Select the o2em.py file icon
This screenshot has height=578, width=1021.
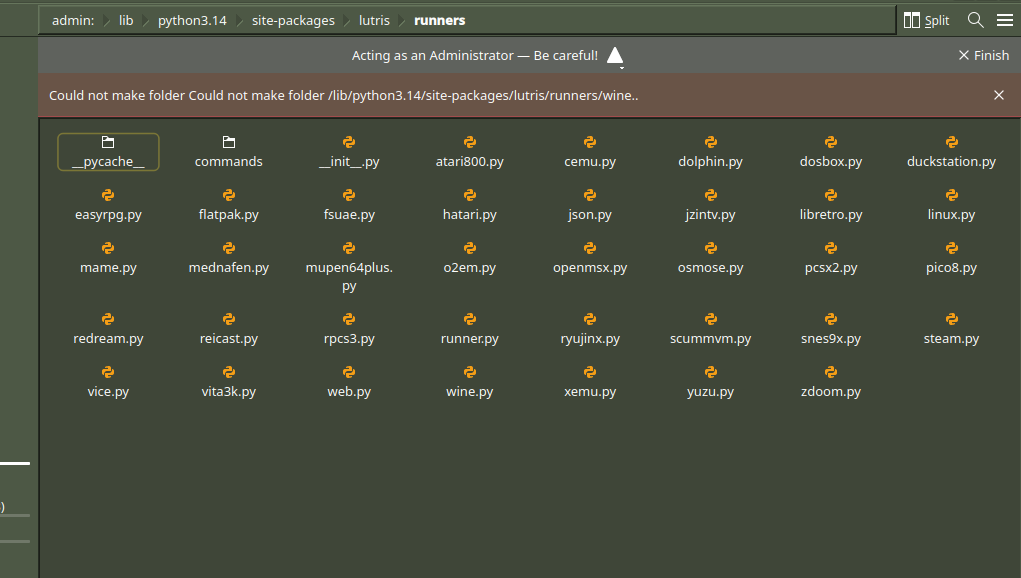coord(469,248)
